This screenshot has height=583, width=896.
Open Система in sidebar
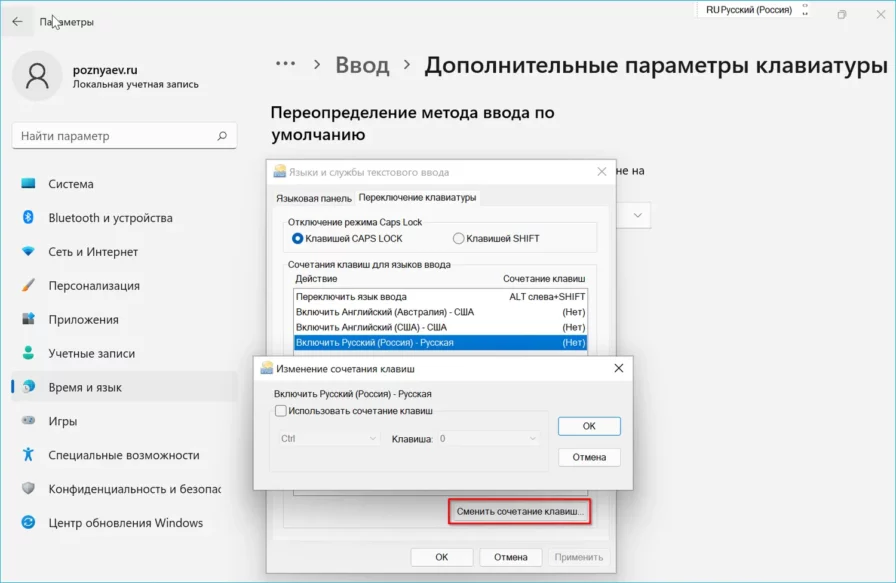pyautogui.click(x=125, y=183)
